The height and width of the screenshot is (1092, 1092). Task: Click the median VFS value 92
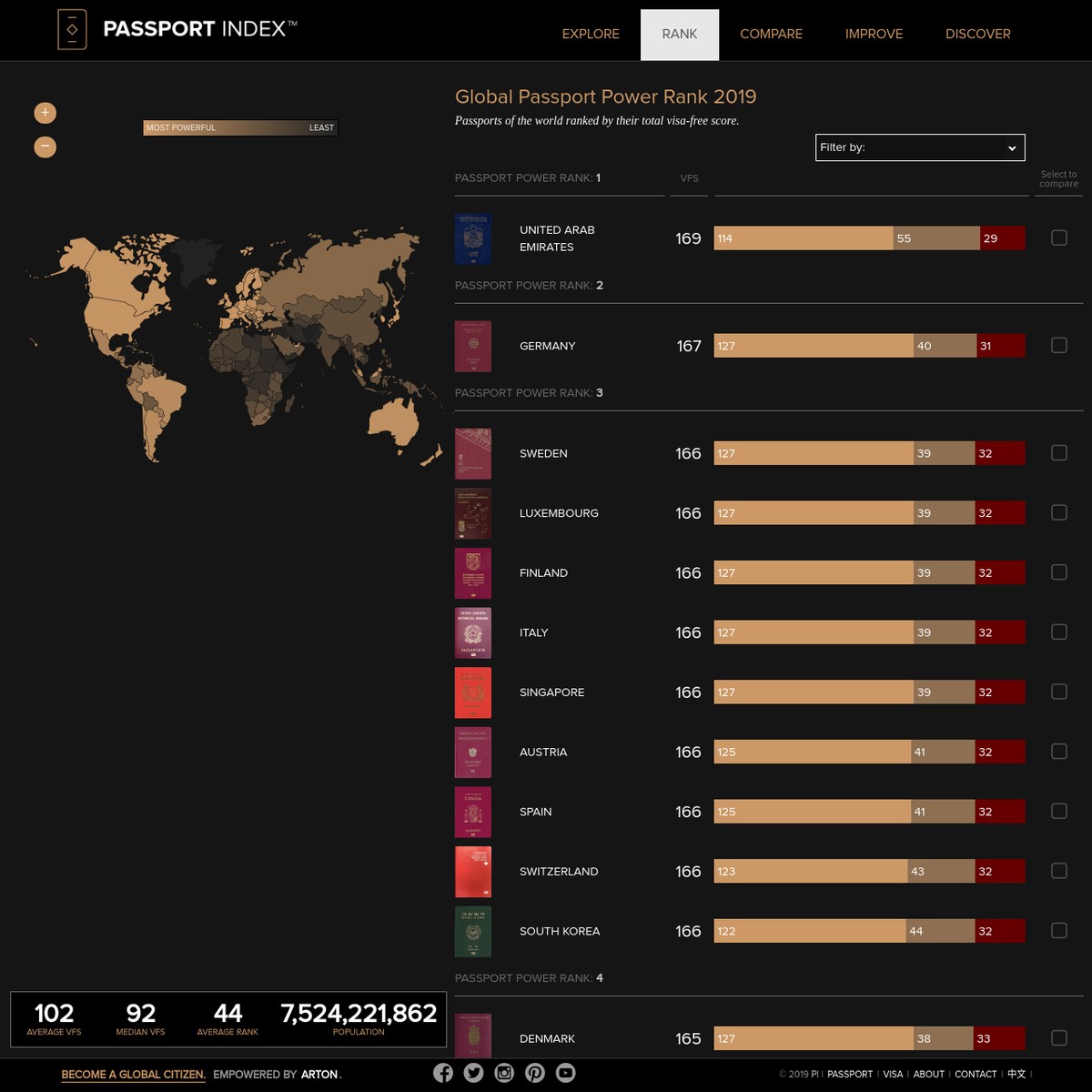[x=140, y=1013]
